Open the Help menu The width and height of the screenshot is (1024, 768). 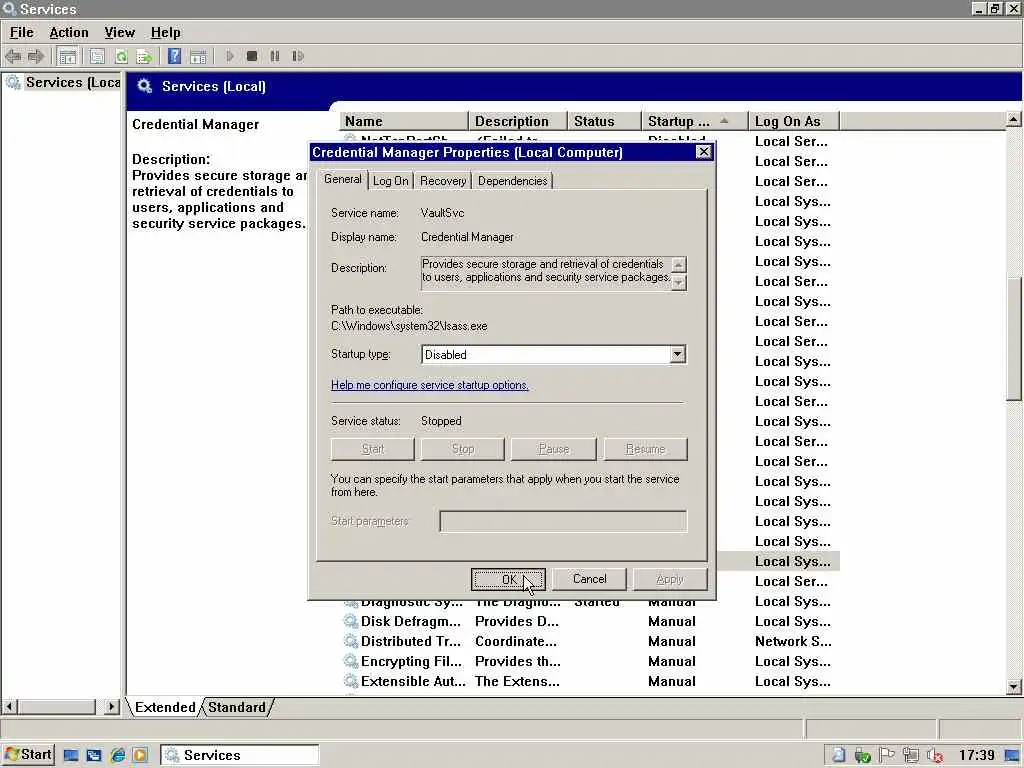click(165, 32)
